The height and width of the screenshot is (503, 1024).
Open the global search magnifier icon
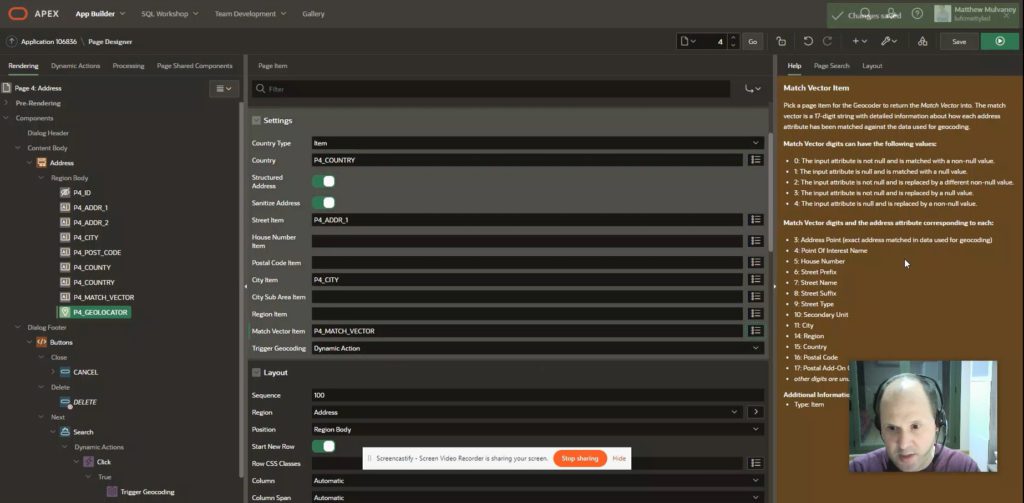pyautogui.click(x=865, y=14)
